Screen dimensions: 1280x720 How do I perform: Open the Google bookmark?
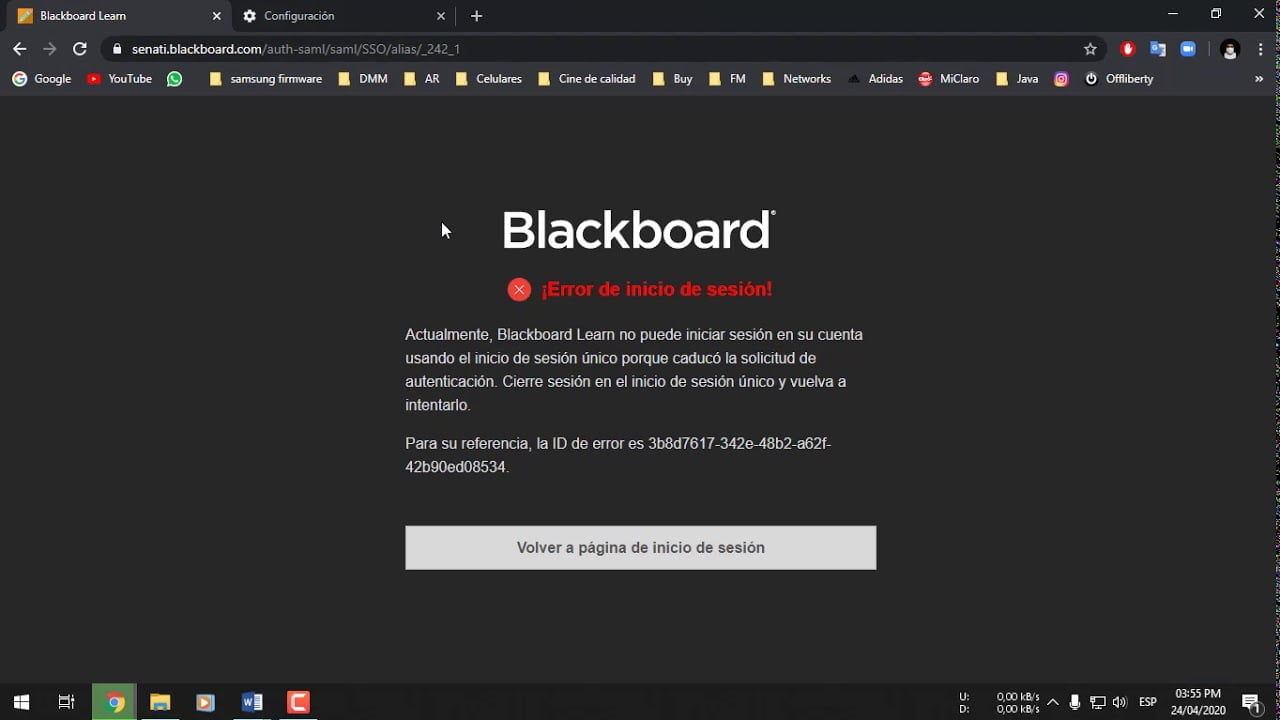(42, 79)
